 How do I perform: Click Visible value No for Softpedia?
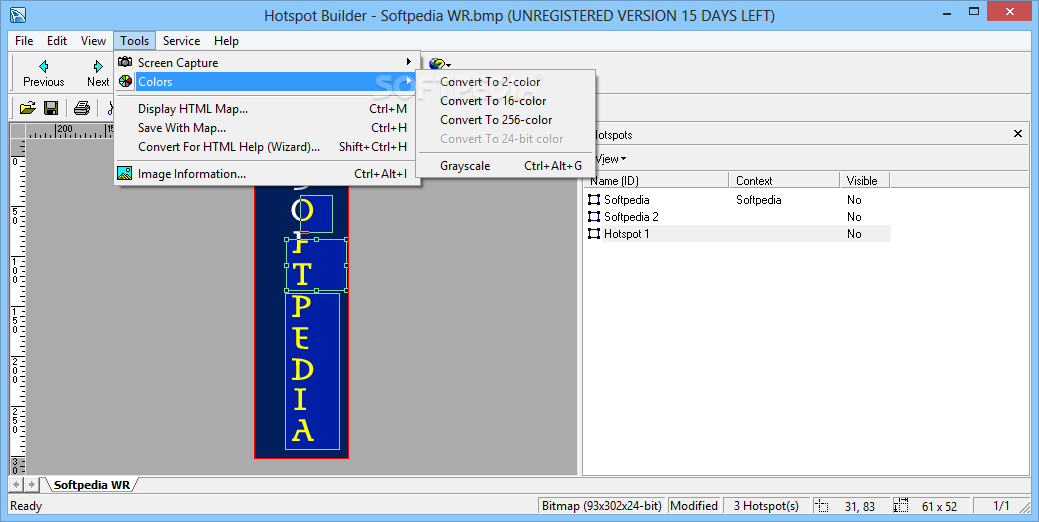pos(854,199)
